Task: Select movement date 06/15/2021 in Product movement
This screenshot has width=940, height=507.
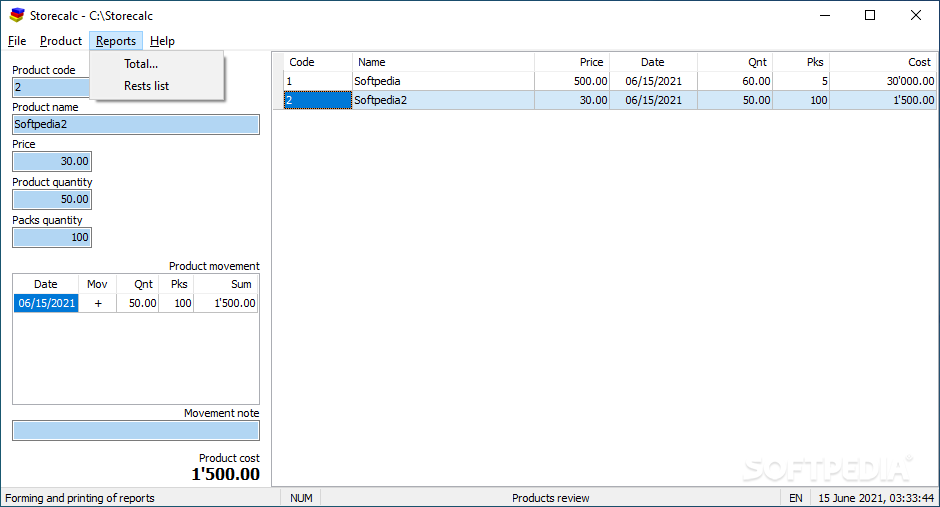Action: click(46, 303)
